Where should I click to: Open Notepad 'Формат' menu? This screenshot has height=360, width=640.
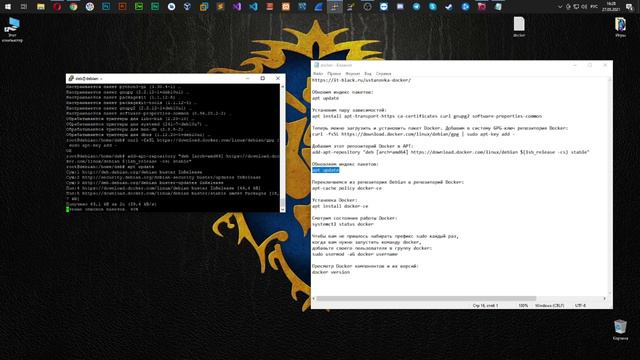click(x=353, y=74)
